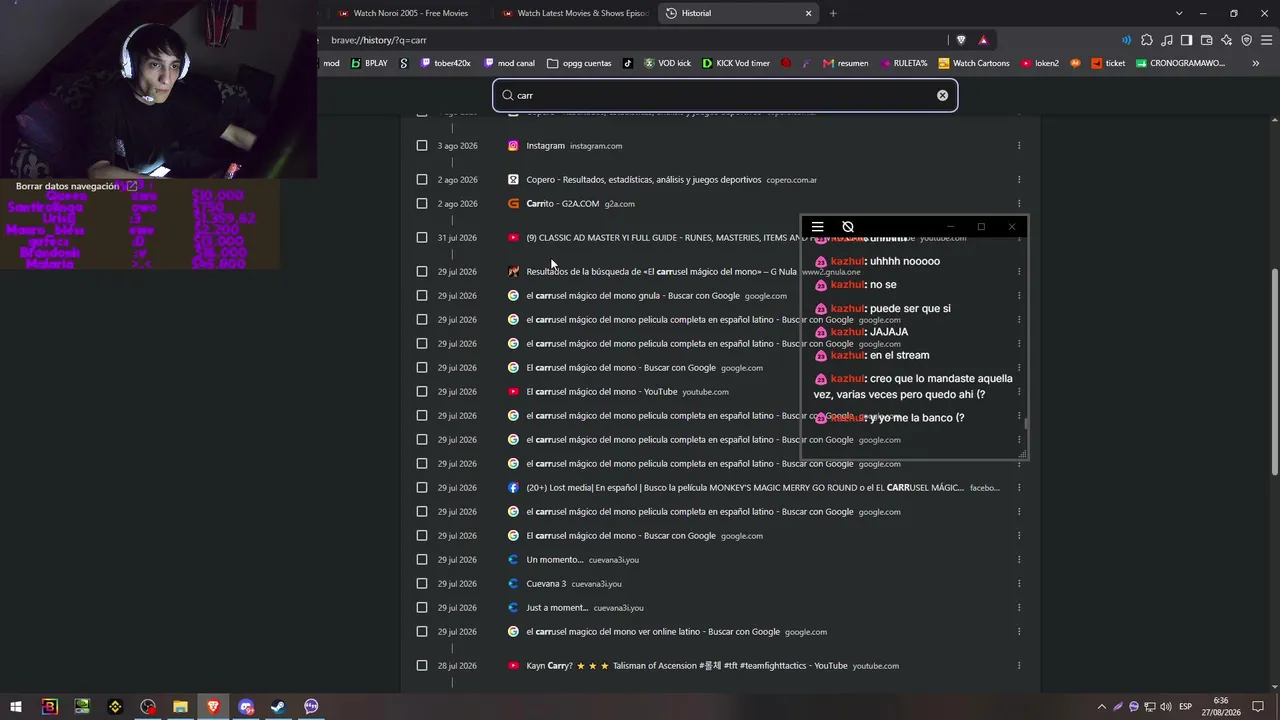
Task: Tick the checkbox for the Copero history entry
Action: pos(422,180)
